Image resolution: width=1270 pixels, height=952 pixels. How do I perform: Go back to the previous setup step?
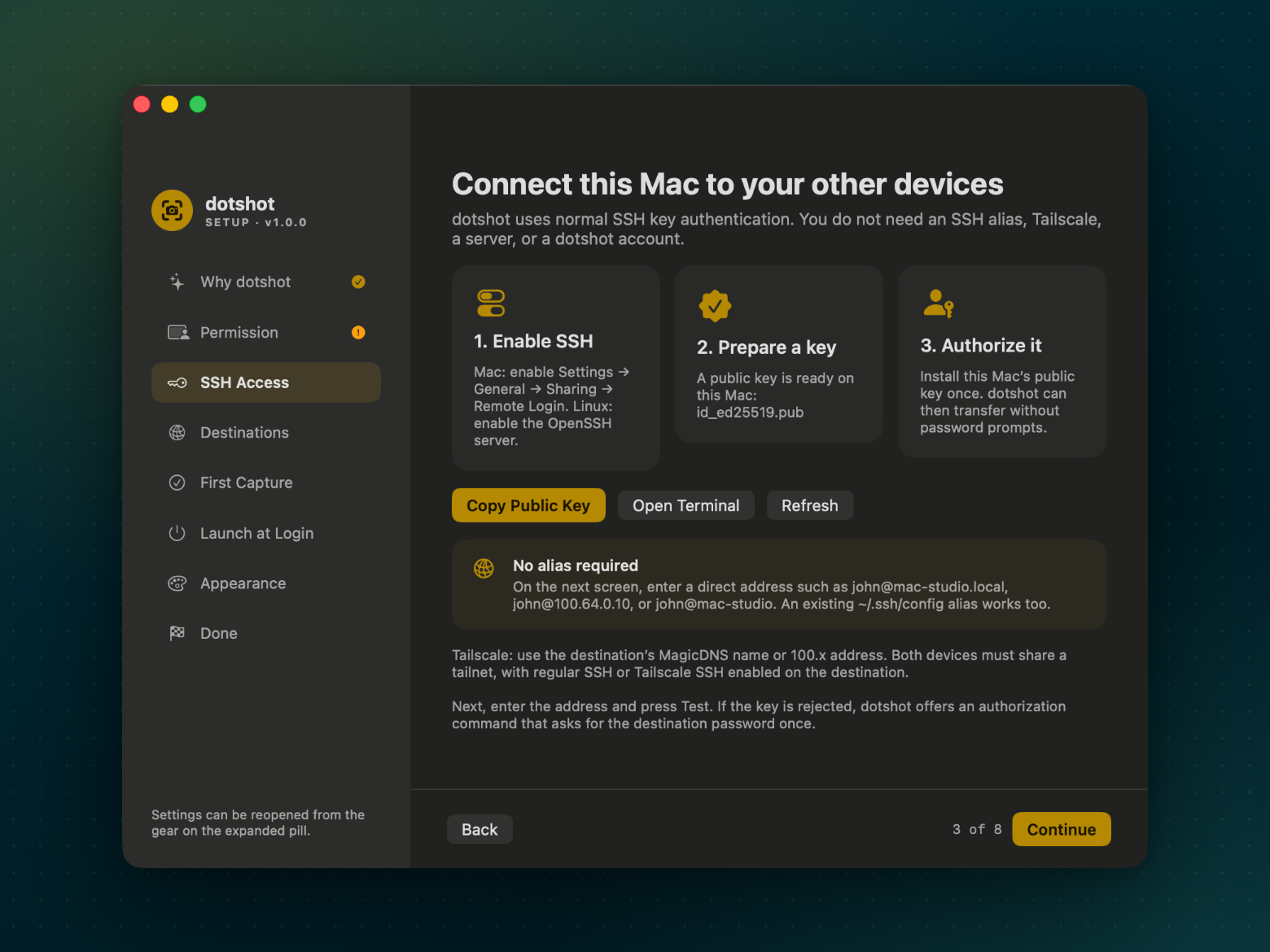480,829
